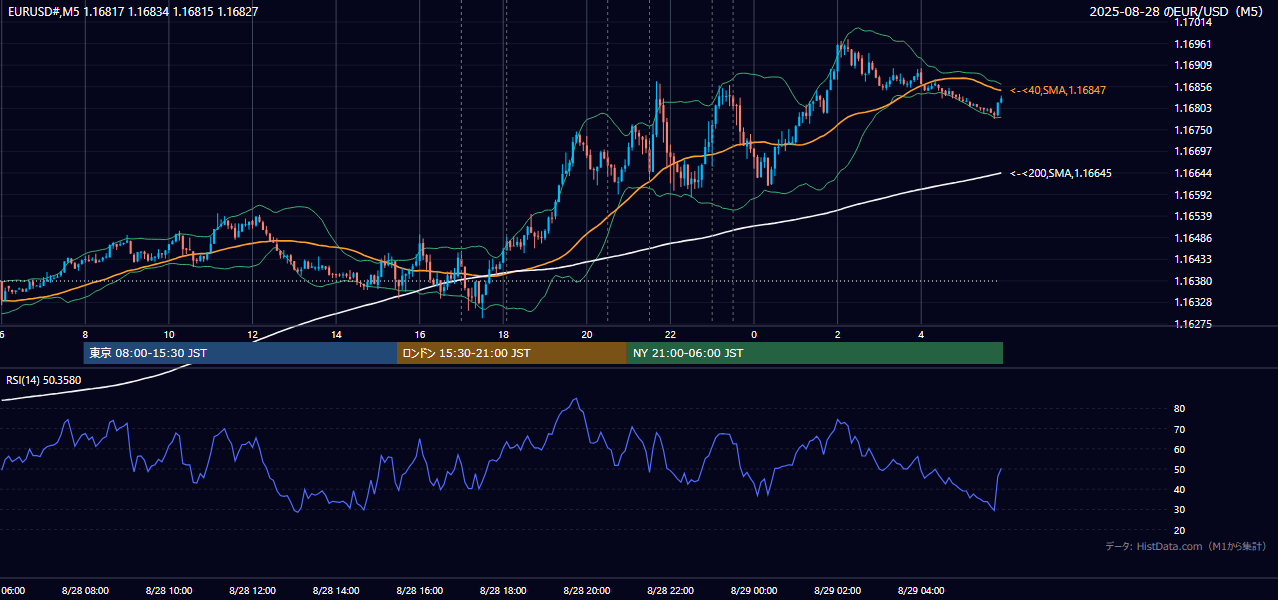The image size is (1278, 600).
Task: Click the bottom date label 8/28 20:00
Action: 587,591
